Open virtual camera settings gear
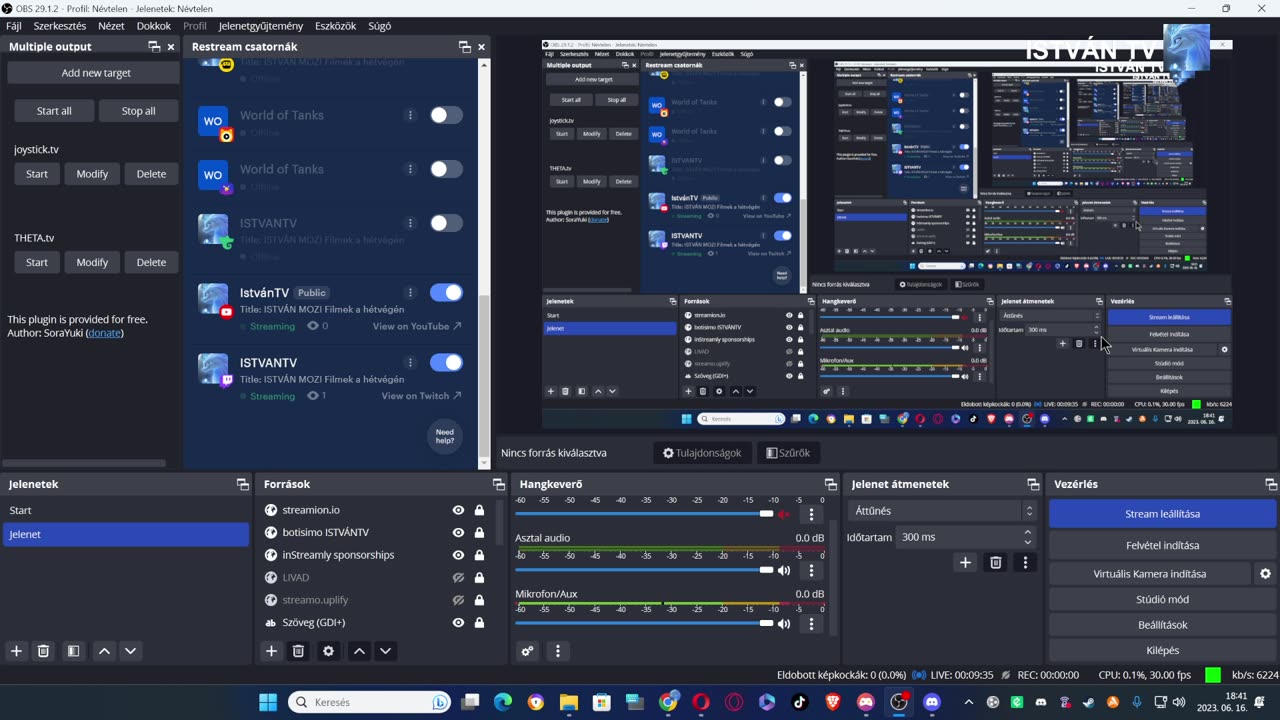Image resolution: width=1280 pixels, height=720 pixels. 1265,574
